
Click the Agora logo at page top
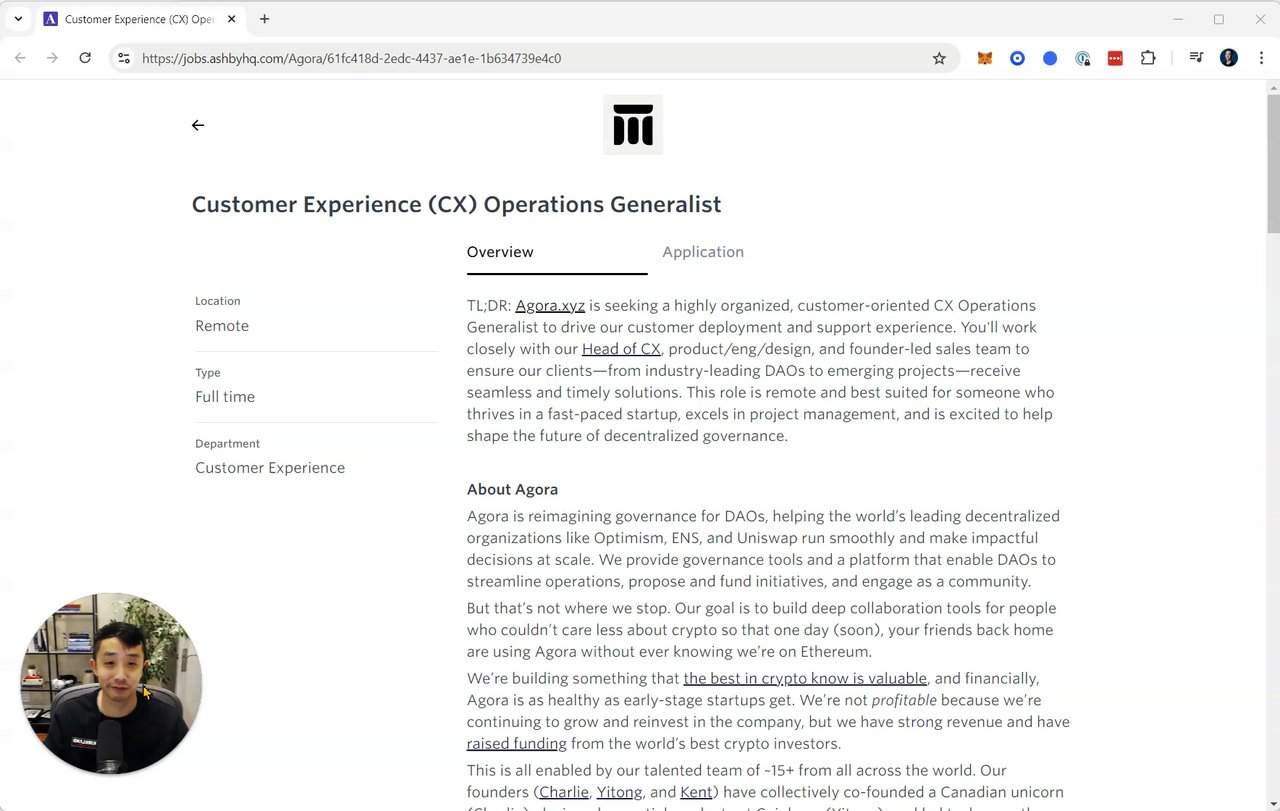click(x=633, y=125)
